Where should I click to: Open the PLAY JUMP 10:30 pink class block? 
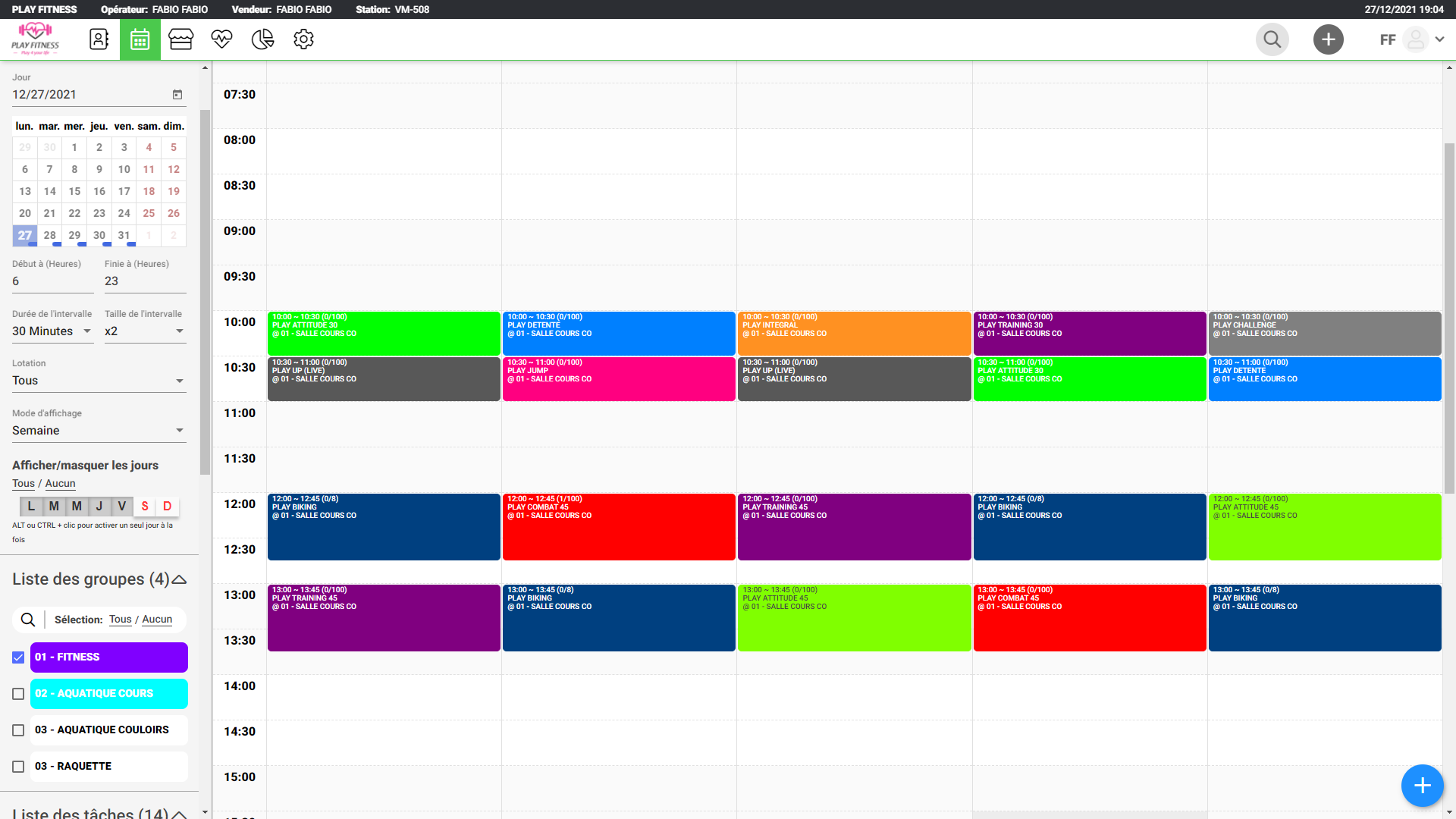618,379
